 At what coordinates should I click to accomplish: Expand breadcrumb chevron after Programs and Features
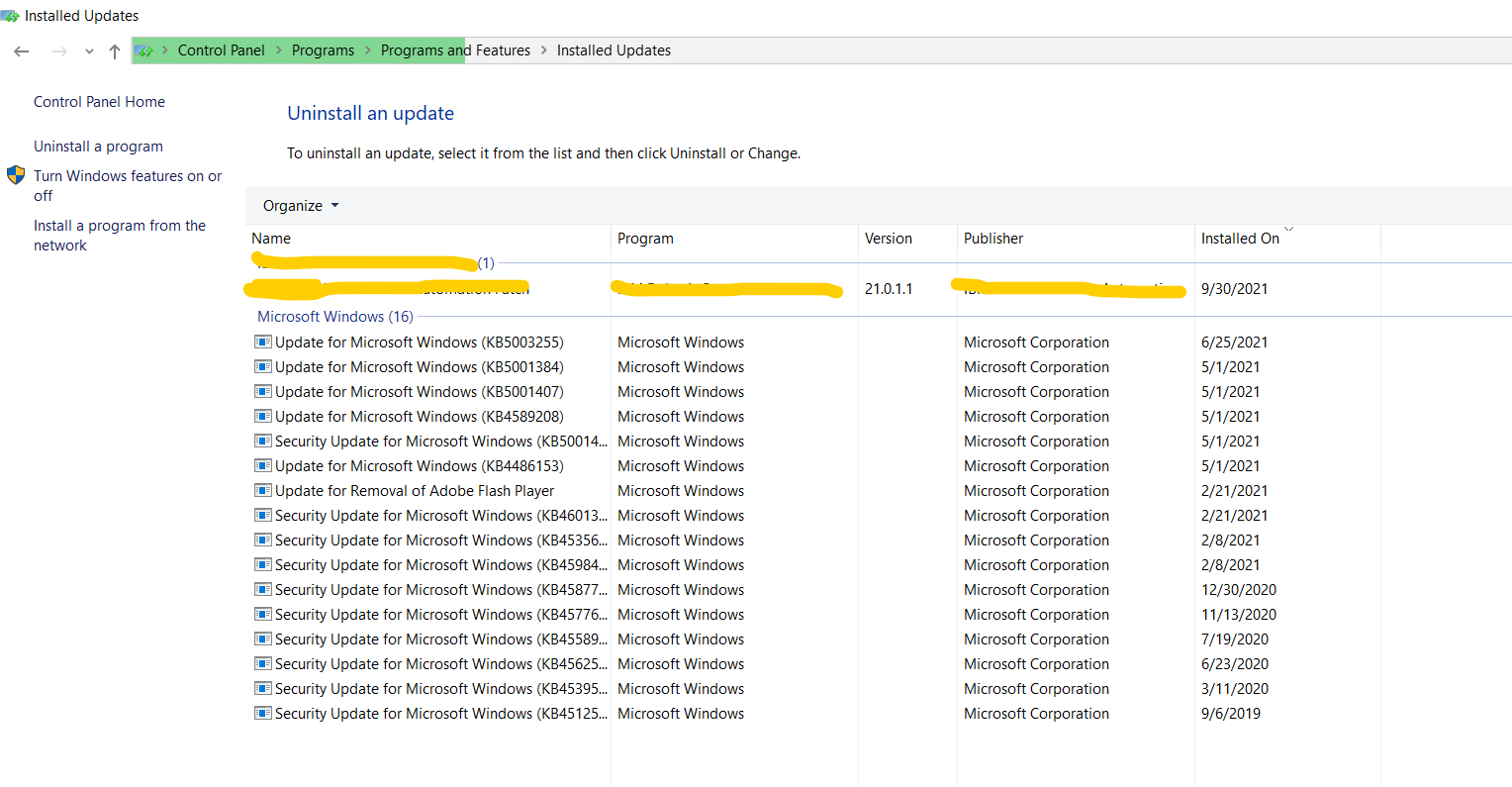(x=543, y=50)
